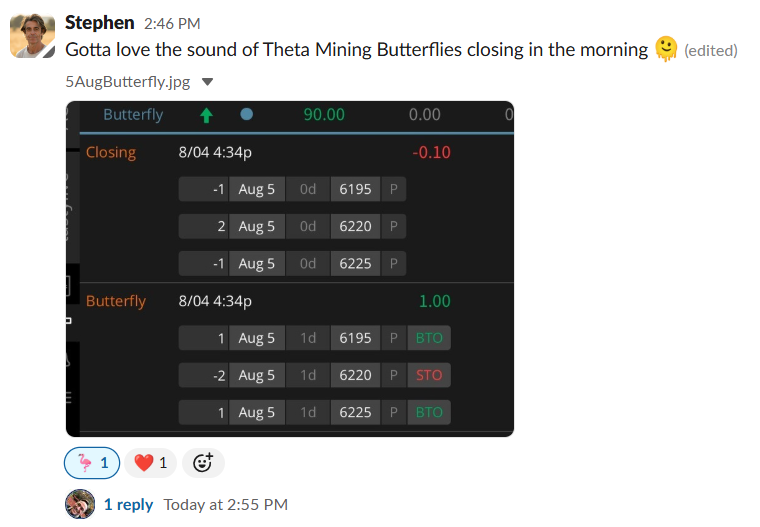This screenshot has height=527, width=760.
Task: Click the Today at 2:55 PM reply time
Action: (226, 505)
